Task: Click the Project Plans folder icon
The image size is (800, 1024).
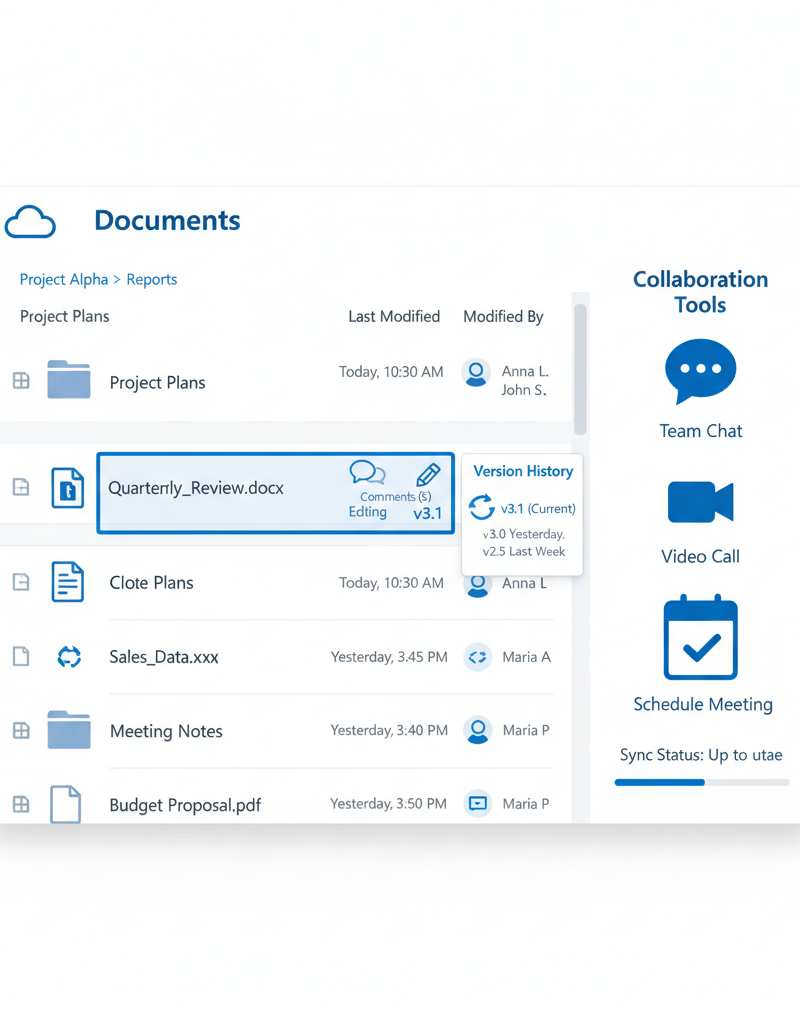Action: click(69, 379)
